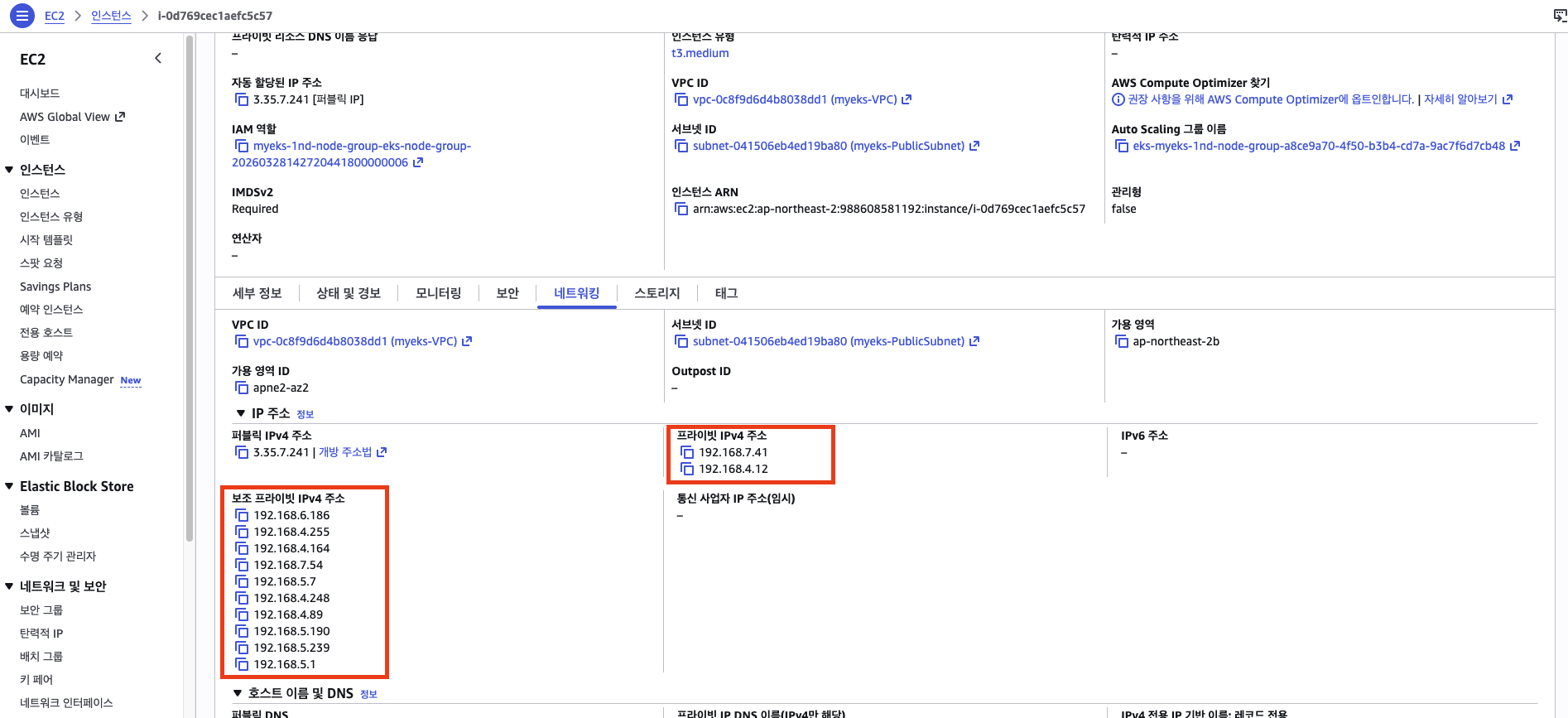The image size is (1568, 718).
Task: Collapse the 이미지 sidebar section
Action: (9, 409)
